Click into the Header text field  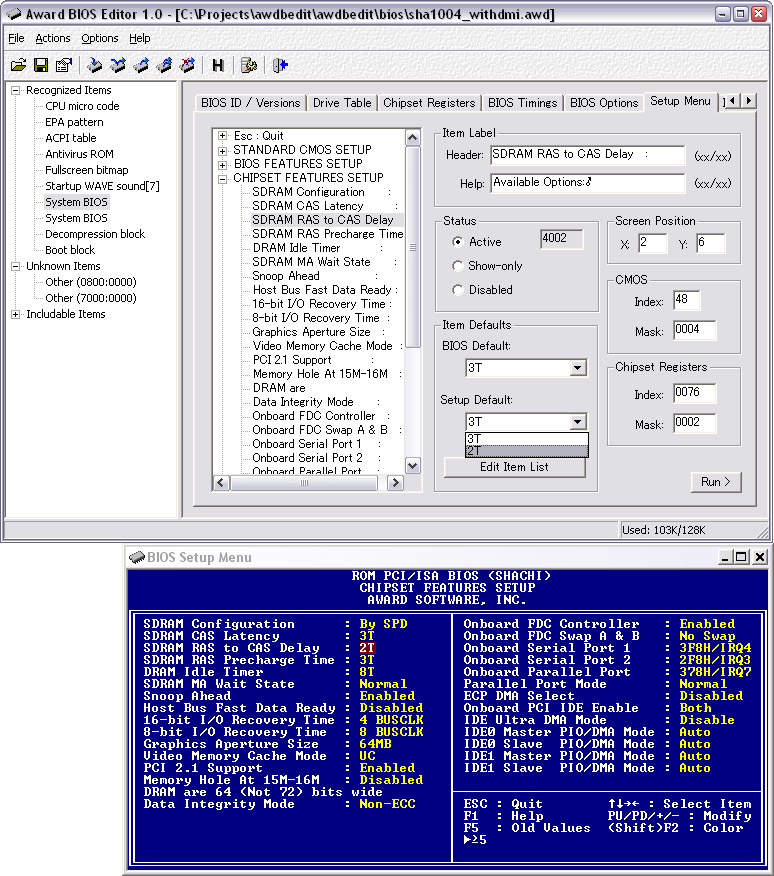click(x=587, y=155)
